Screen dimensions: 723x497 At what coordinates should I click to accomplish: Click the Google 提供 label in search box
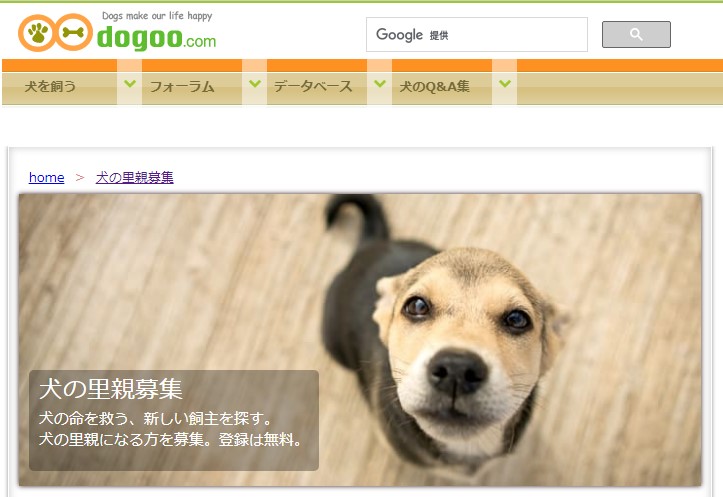(x=412, y=35)
